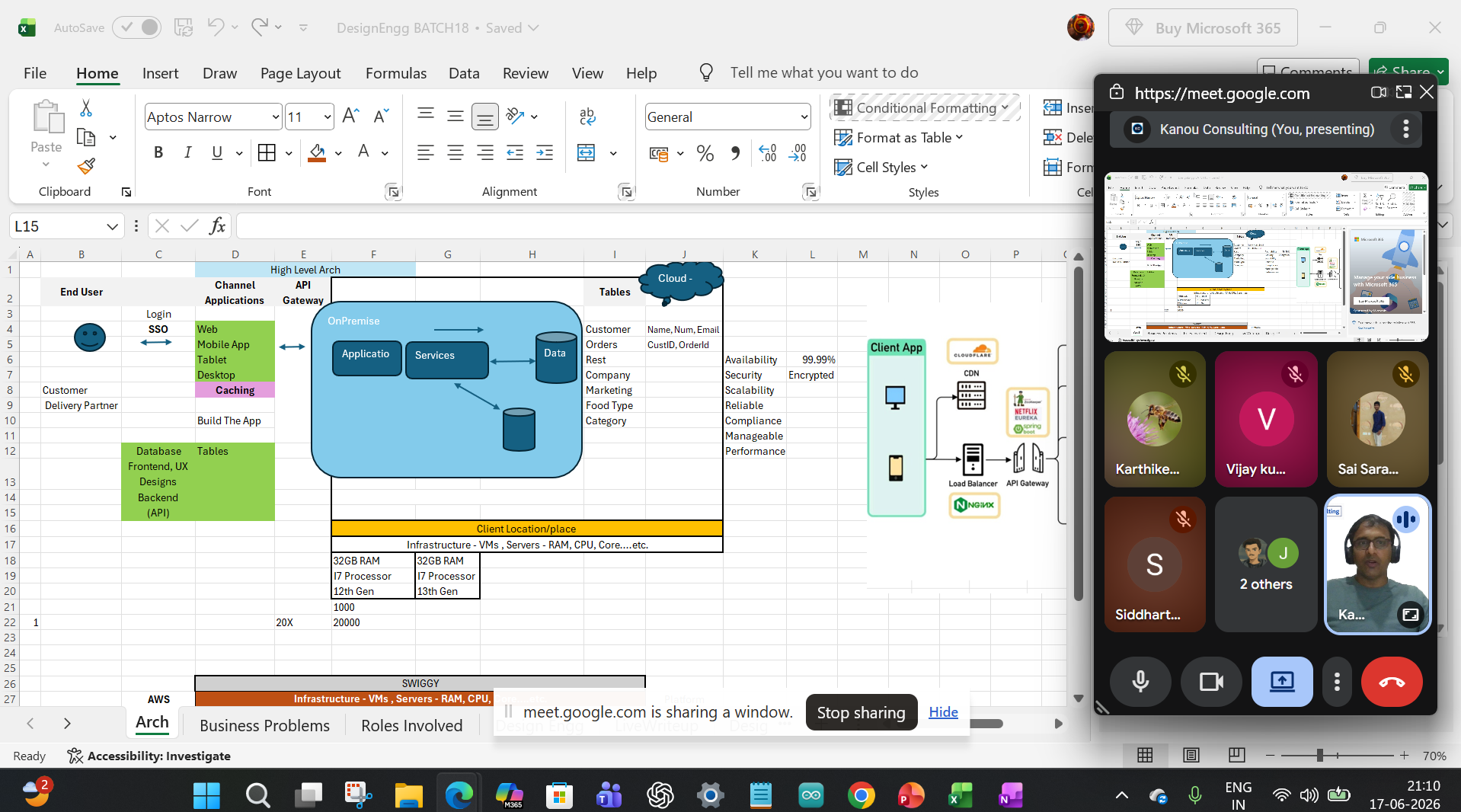This screenshot has height=812, width=1461.
Task: Switch to the Page Layout tab
Action: click(300, 73)
